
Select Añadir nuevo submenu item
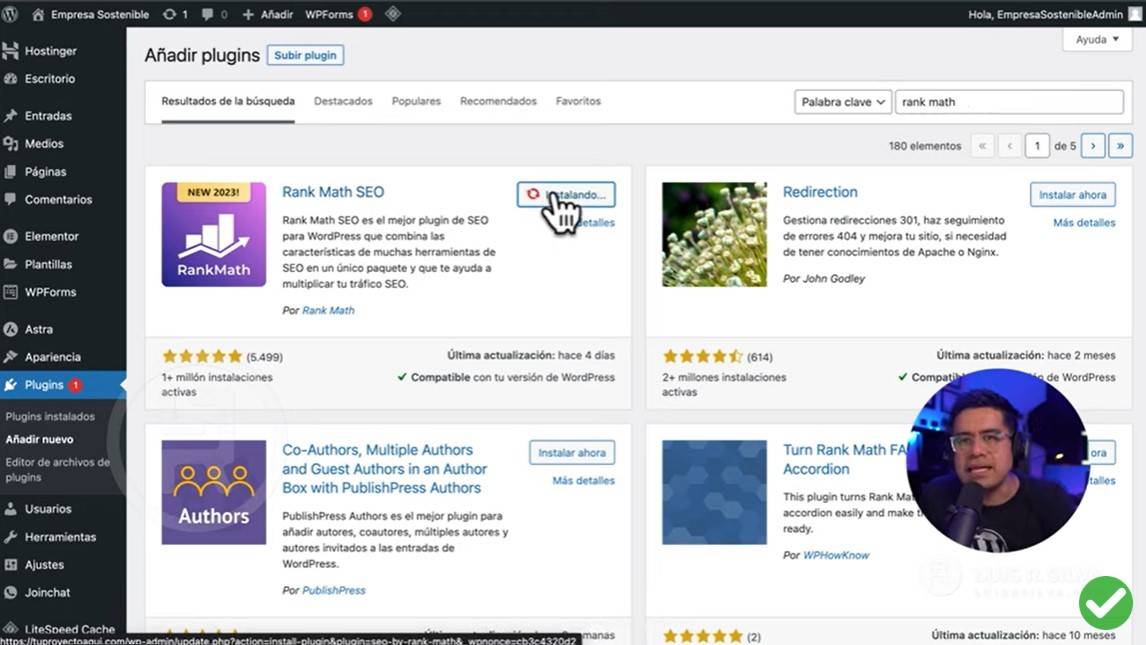click(39, 439)
